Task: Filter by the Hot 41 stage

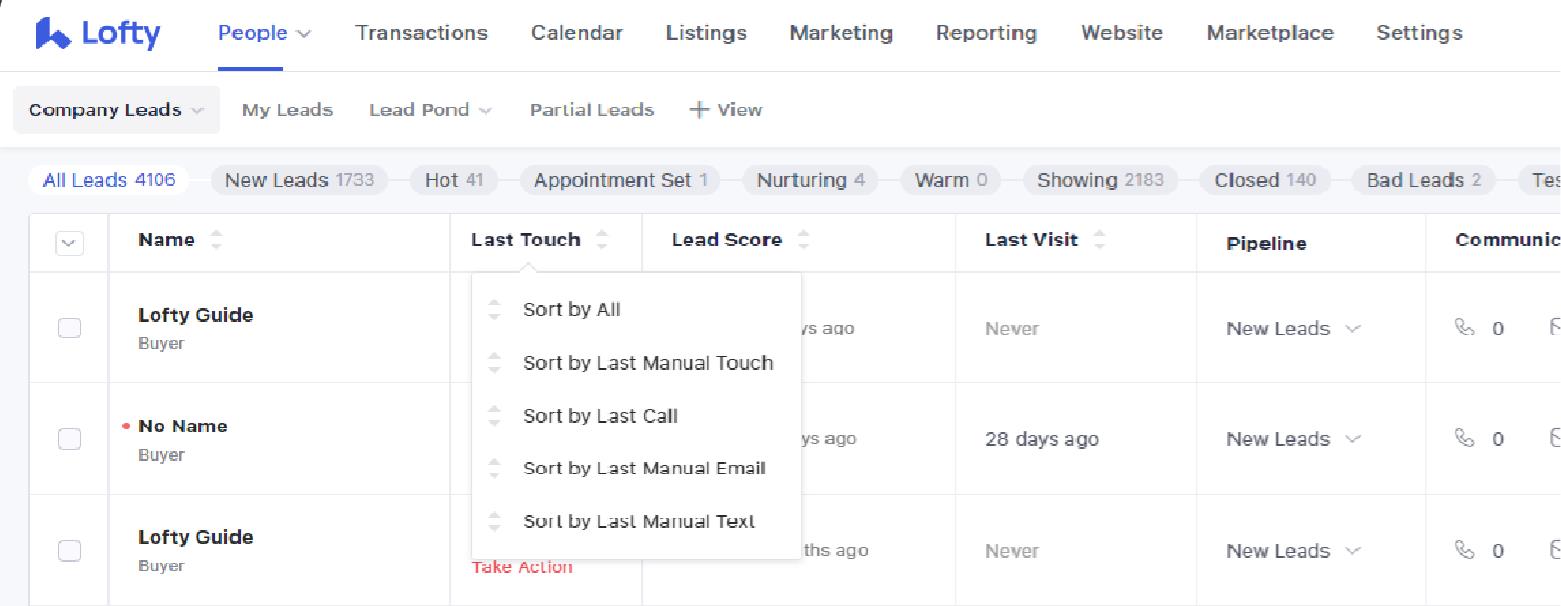Action: tap(454, 180)
